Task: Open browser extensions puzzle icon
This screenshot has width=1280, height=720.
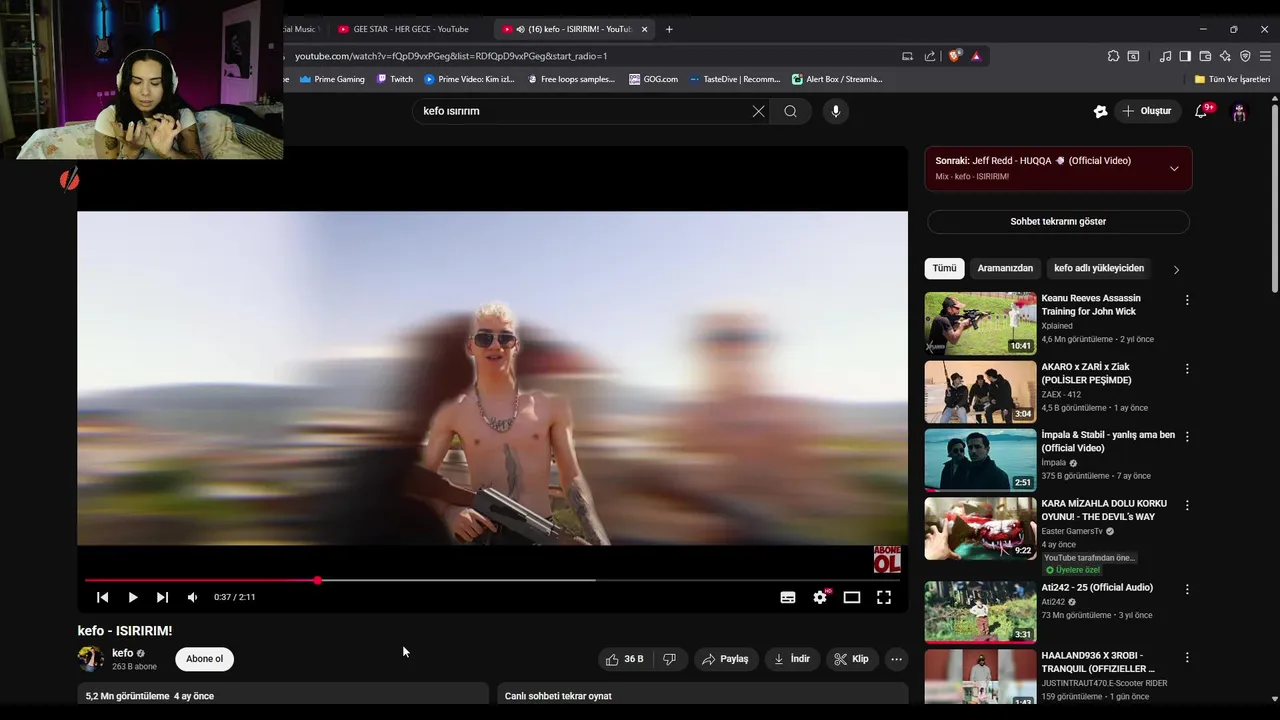Action: pyautogui.click(x=1113, y=56)
